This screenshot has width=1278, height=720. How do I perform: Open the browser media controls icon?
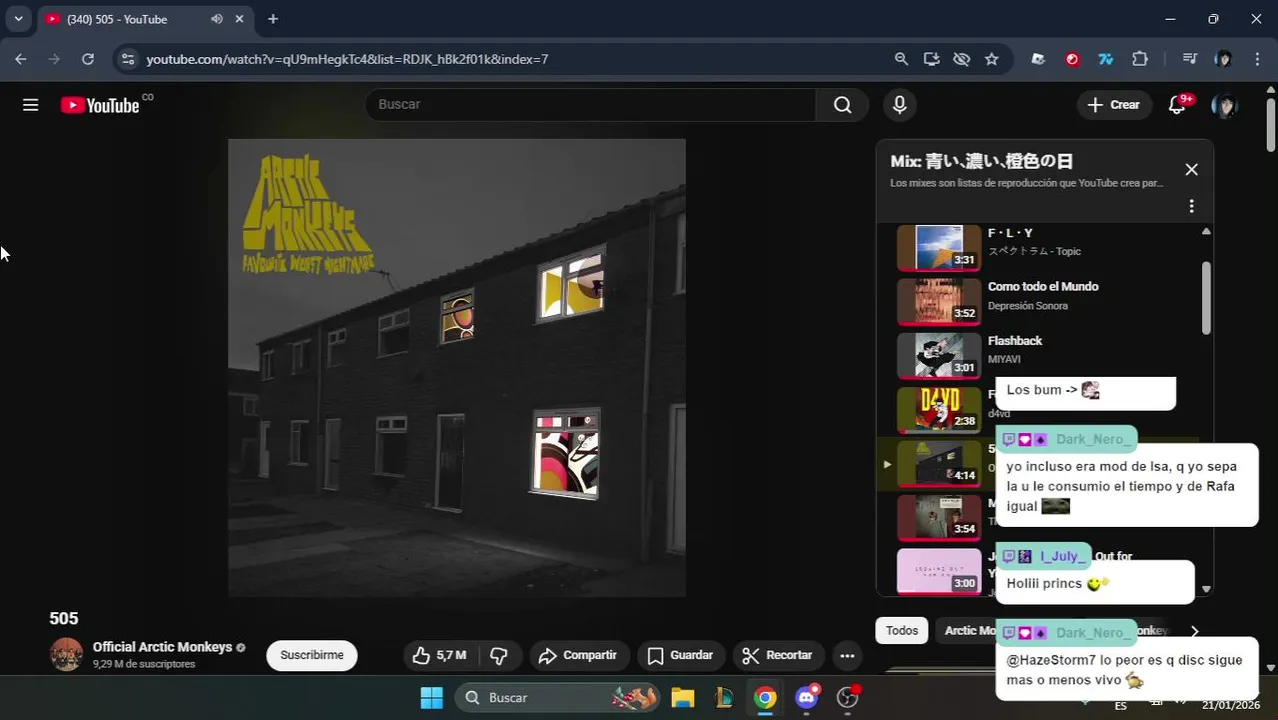pos(1189,59)
